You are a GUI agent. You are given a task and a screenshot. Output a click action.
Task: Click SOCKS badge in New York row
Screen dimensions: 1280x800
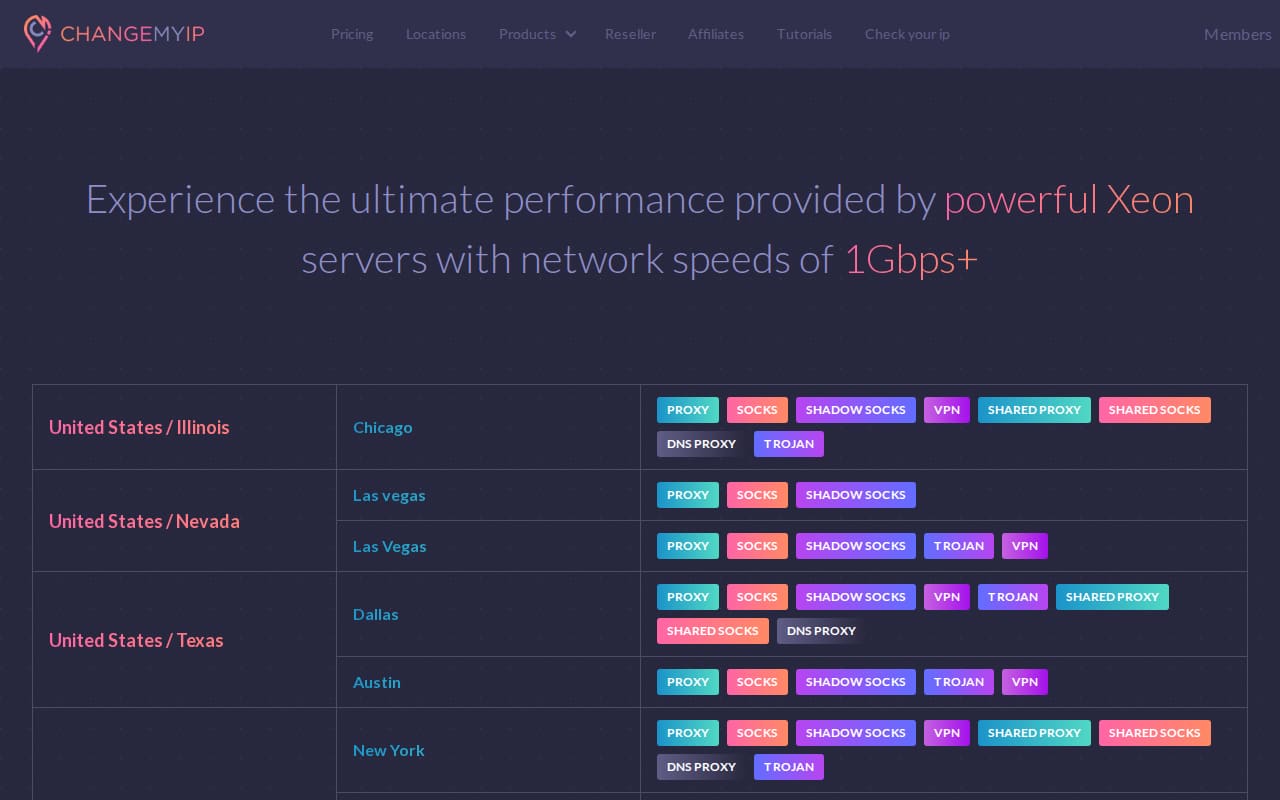point(757,733)
